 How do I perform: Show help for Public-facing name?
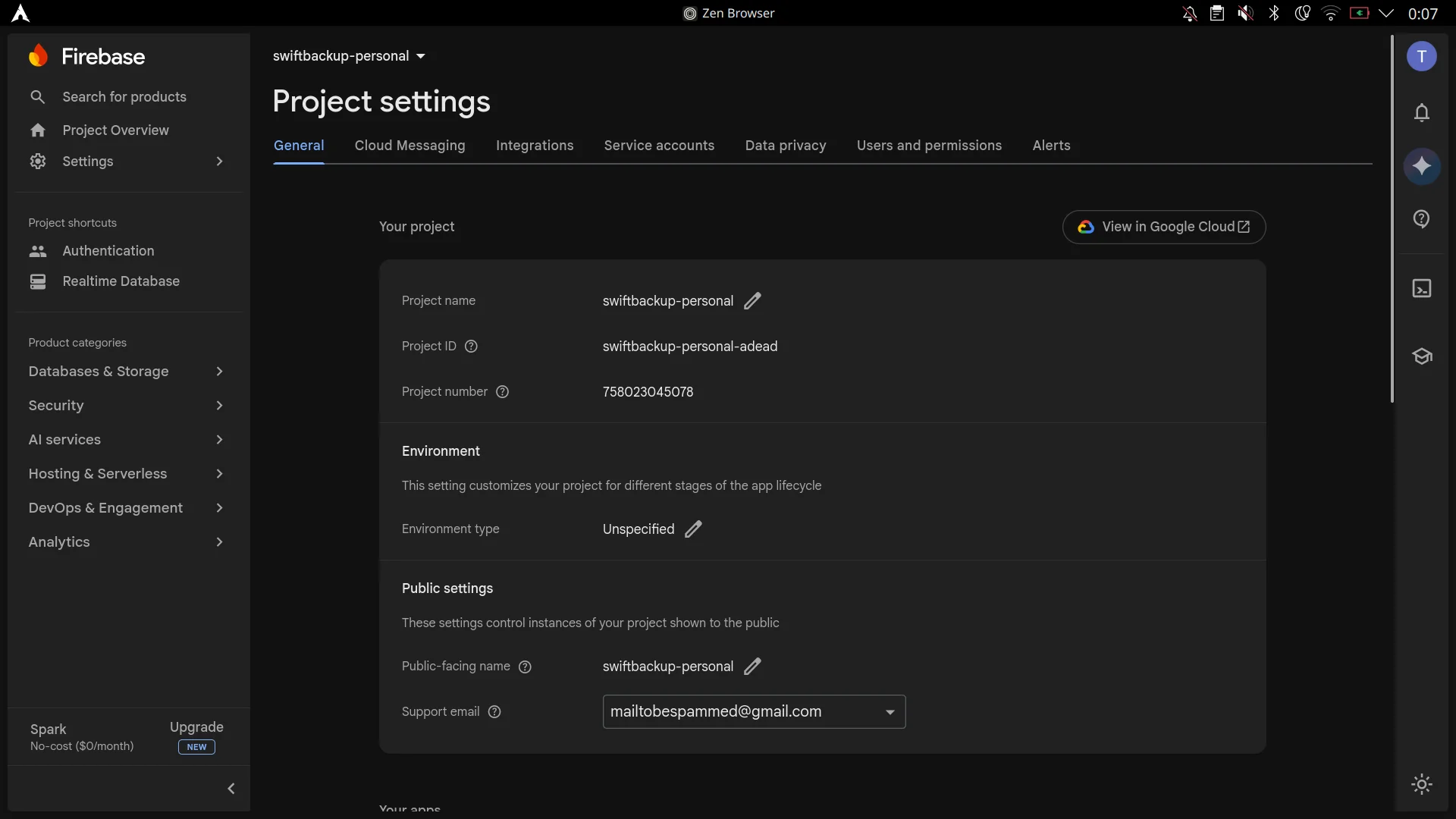525,667
